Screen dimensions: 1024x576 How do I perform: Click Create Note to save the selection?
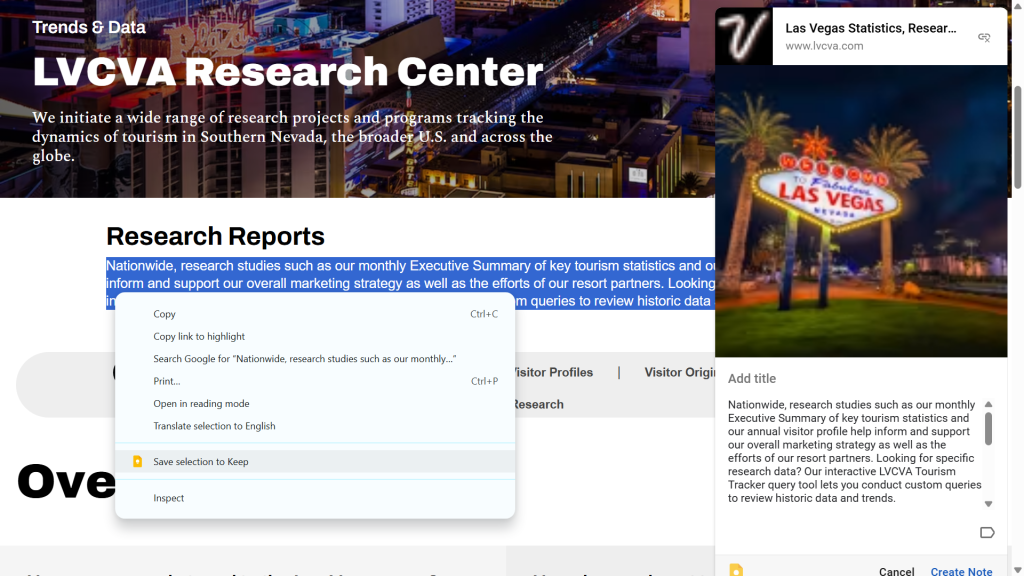(x=961, y=570)
